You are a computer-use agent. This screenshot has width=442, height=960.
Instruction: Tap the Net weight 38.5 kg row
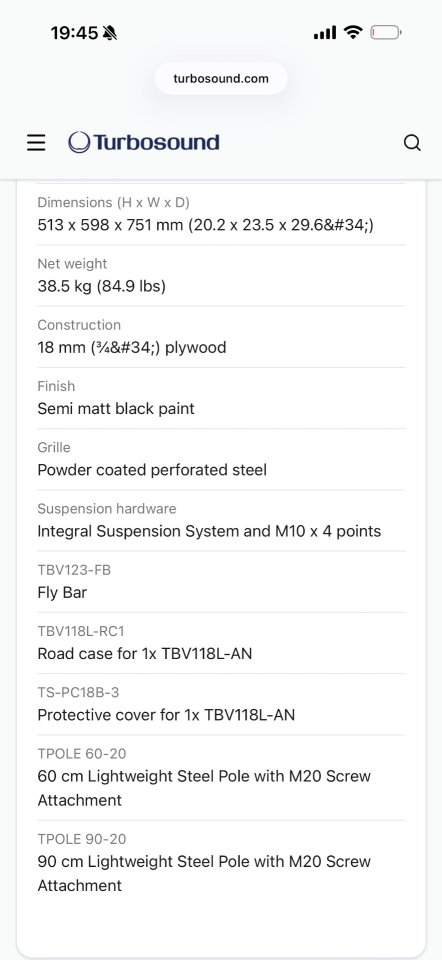221,276
